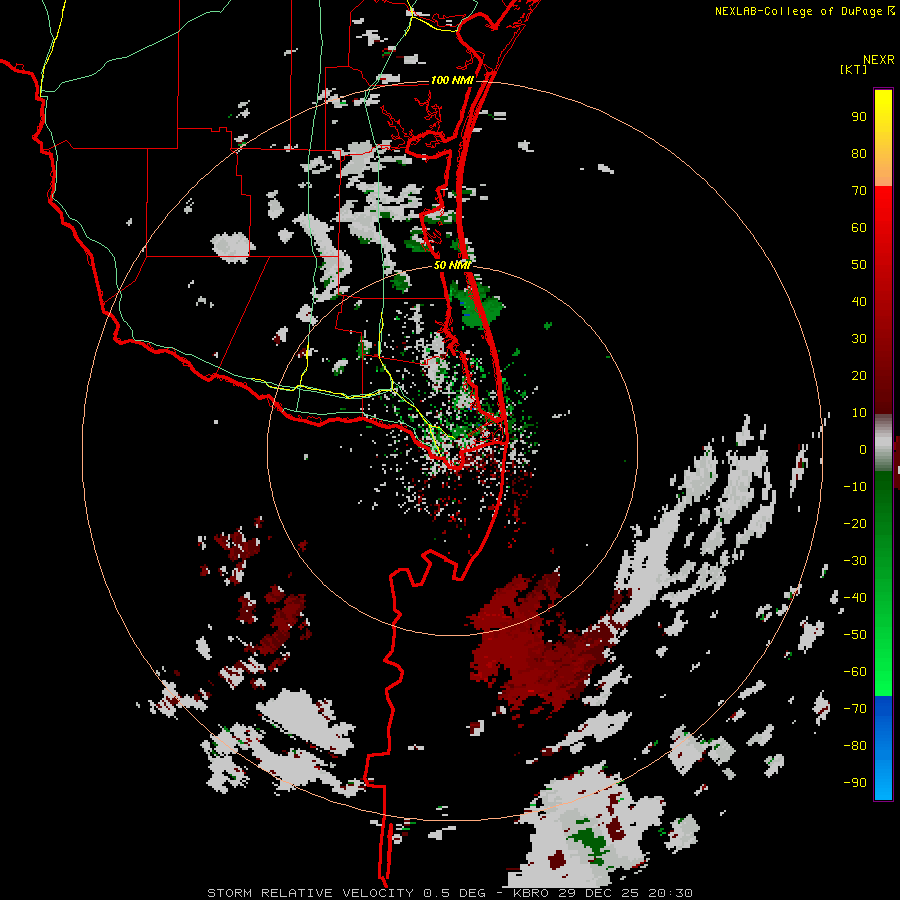900x900 pixels.
Task: Select the -50 value on velocity scale
Action: (x=855, y=635)
